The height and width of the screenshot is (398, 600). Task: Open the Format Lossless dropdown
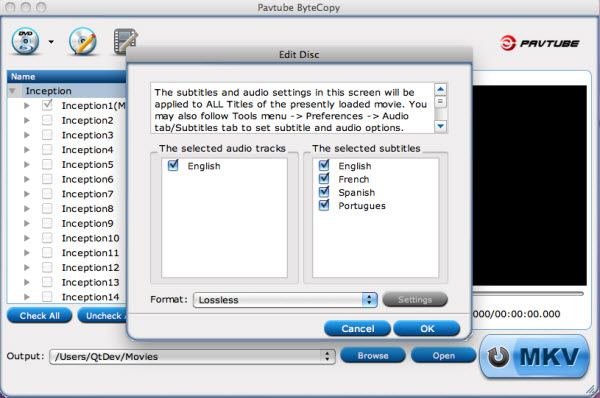click(285, 300)
